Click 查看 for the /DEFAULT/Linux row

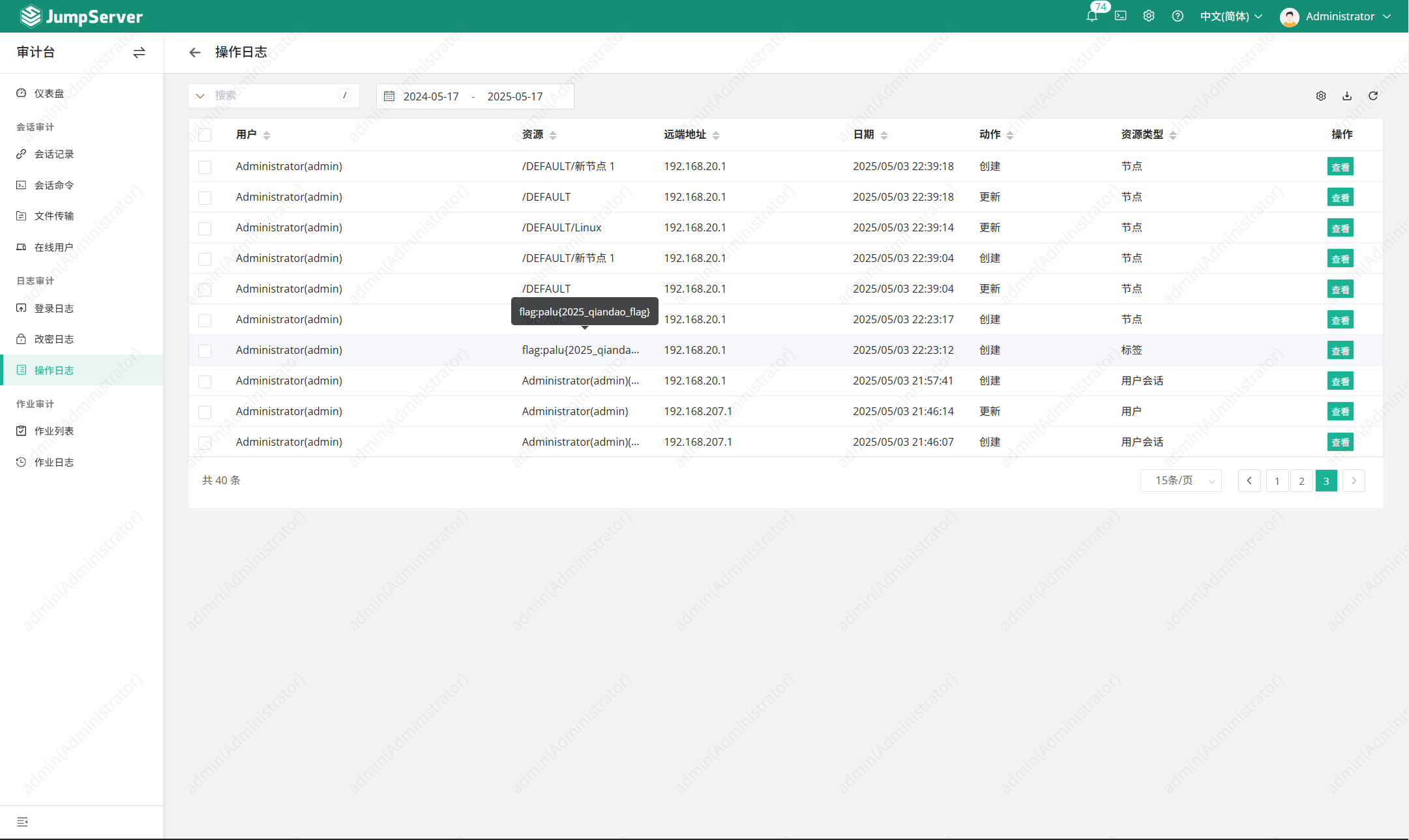[x=1340, y=228]
